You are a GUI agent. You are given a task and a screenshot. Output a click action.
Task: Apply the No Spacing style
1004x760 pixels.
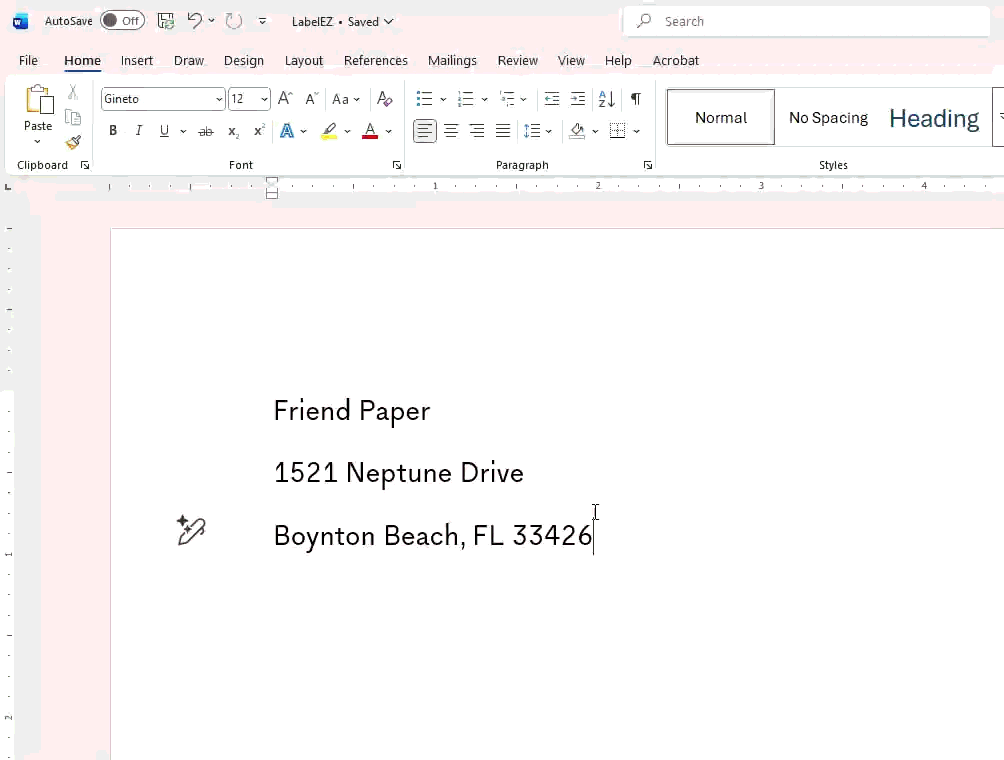click(828, 118)
